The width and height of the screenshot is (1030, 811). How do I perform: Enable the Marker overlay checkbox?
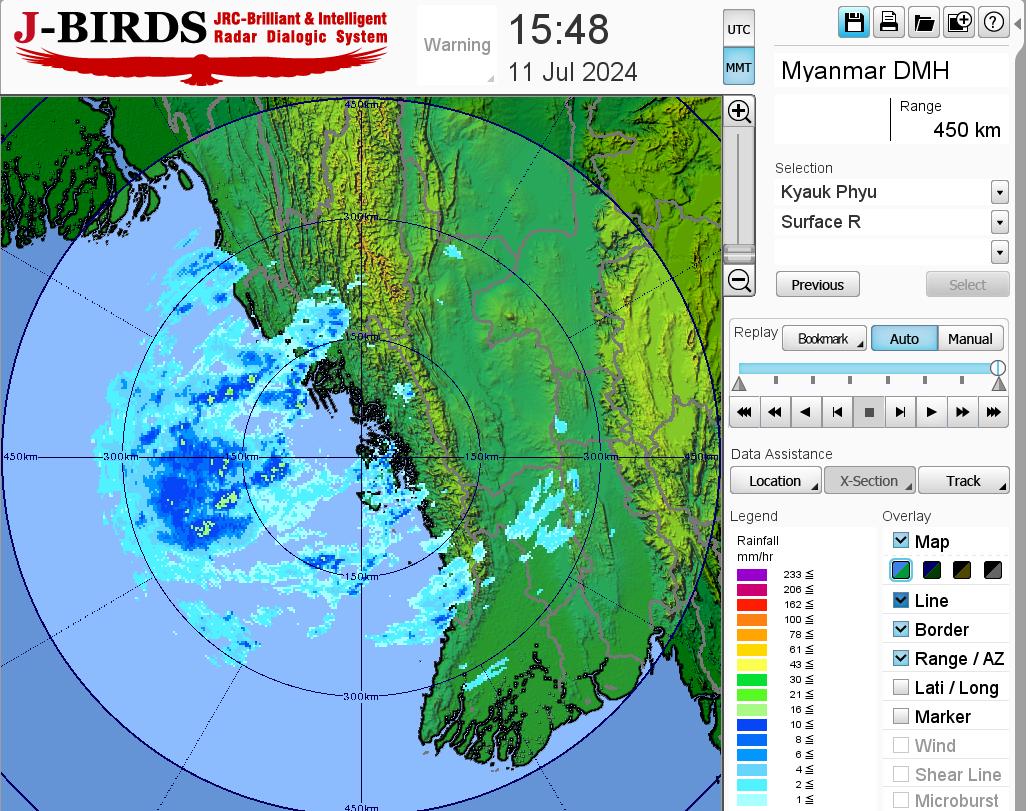(x=901, y=716)
